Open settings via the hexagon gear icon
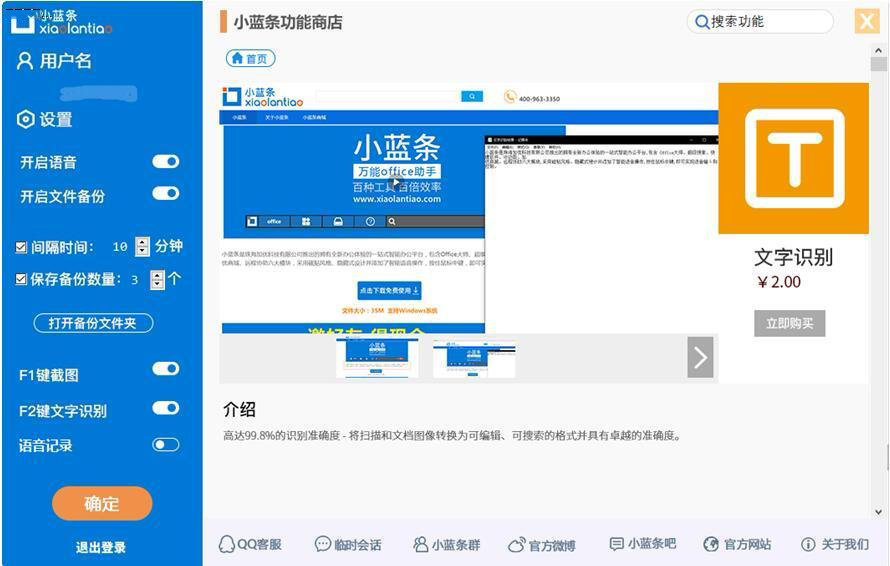Screen dimensions: 890x566 26,119
